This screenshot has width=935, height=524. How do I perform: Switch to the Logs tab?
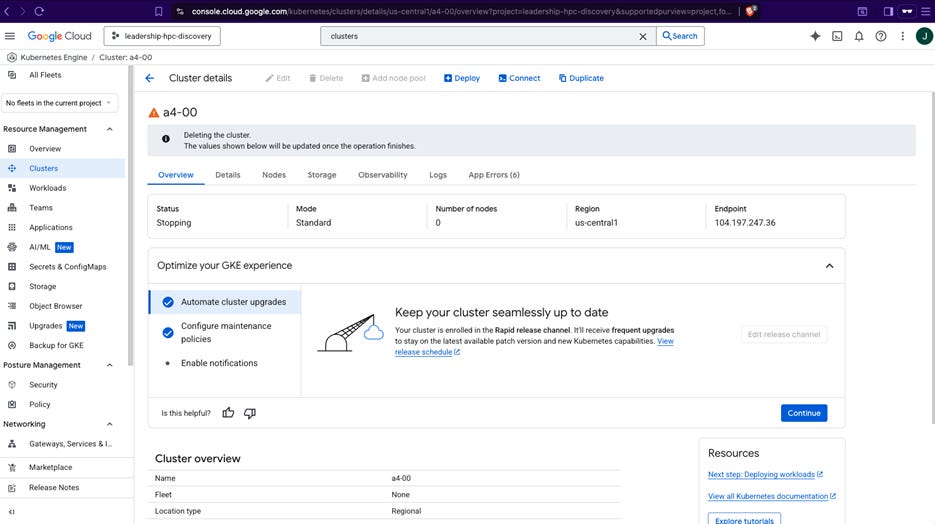(x=438, y=175)
